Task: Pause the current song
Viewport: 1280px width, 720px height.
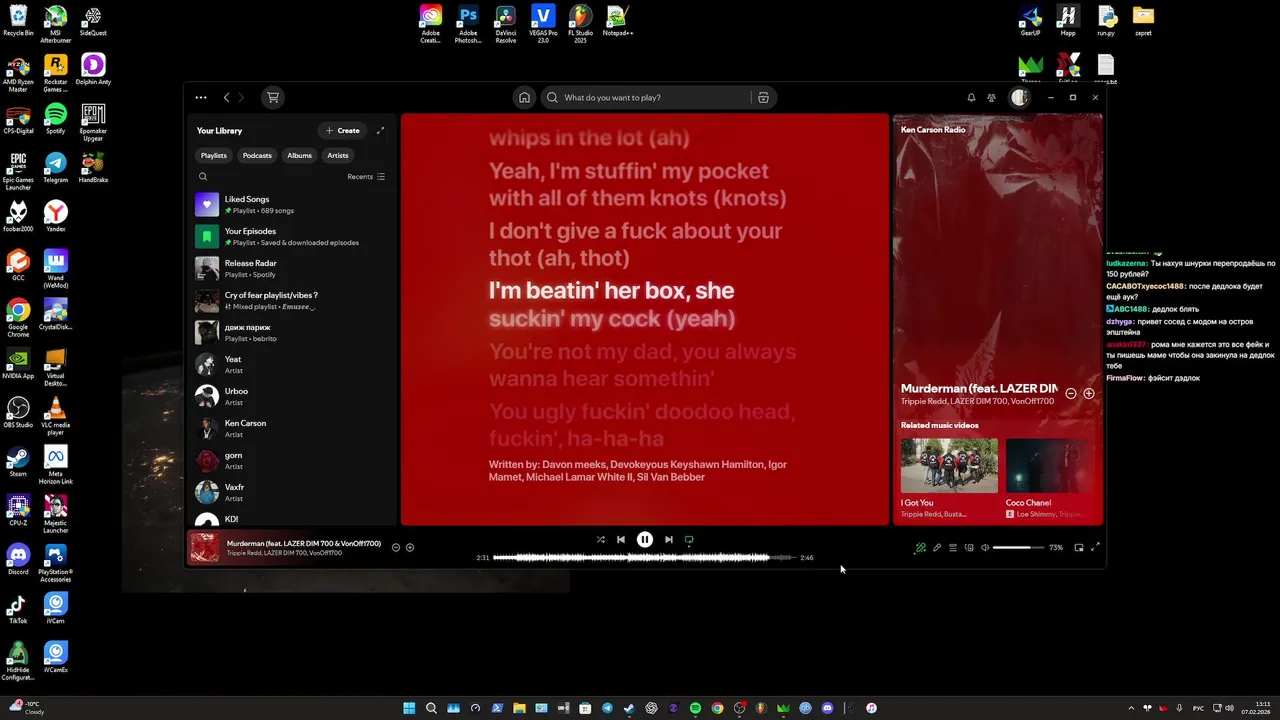Action: (645, 540)
